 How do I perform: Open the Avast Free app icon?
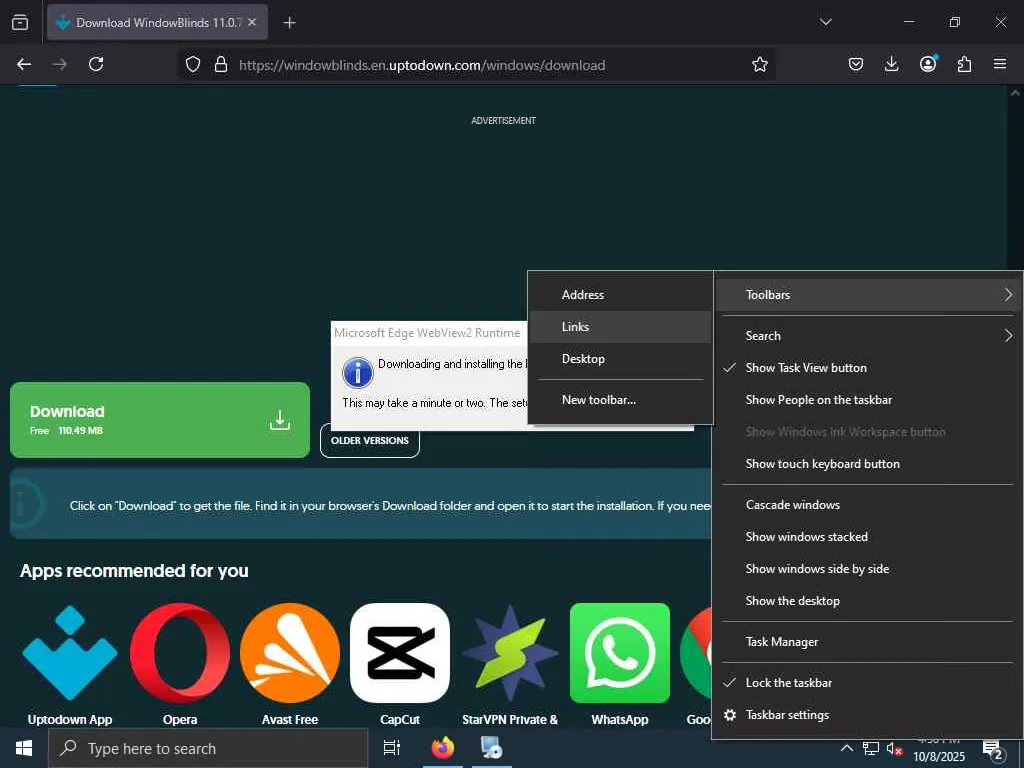(x=290, y=653)
